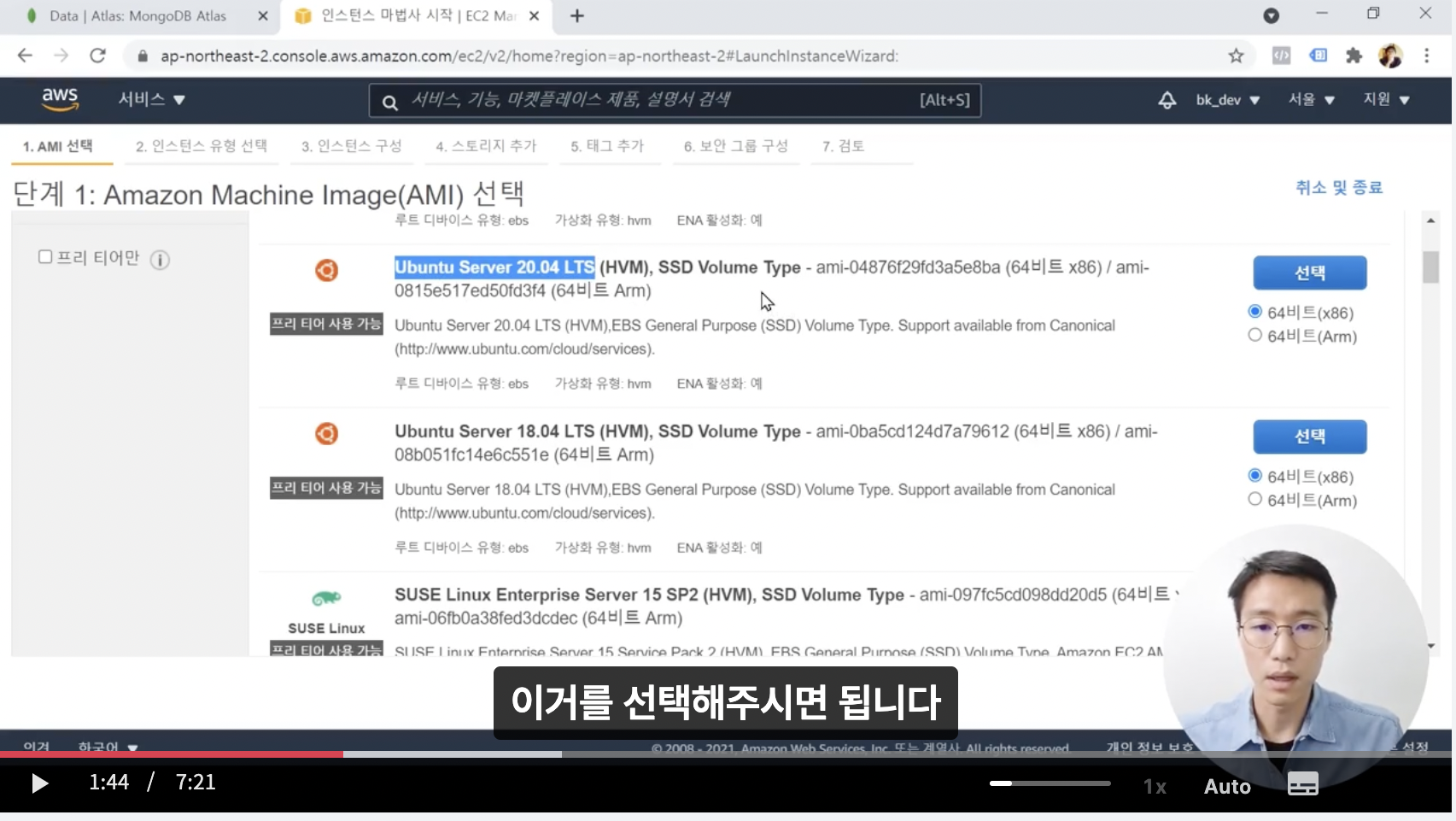1456x821 pixels.
Task: Click the browser back arrow
Action: (x=25, y=56)
